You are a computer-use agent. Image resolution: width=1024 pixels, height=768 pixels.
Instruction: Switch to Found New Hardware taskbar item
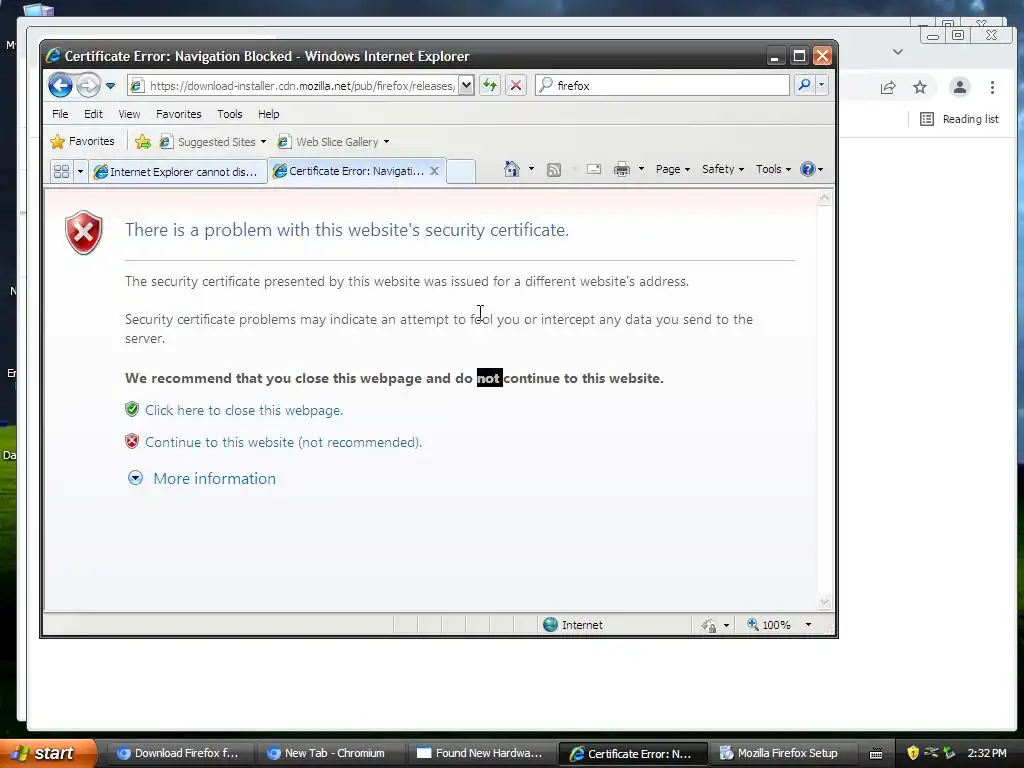pyautogui.click(x=479, y=753)
